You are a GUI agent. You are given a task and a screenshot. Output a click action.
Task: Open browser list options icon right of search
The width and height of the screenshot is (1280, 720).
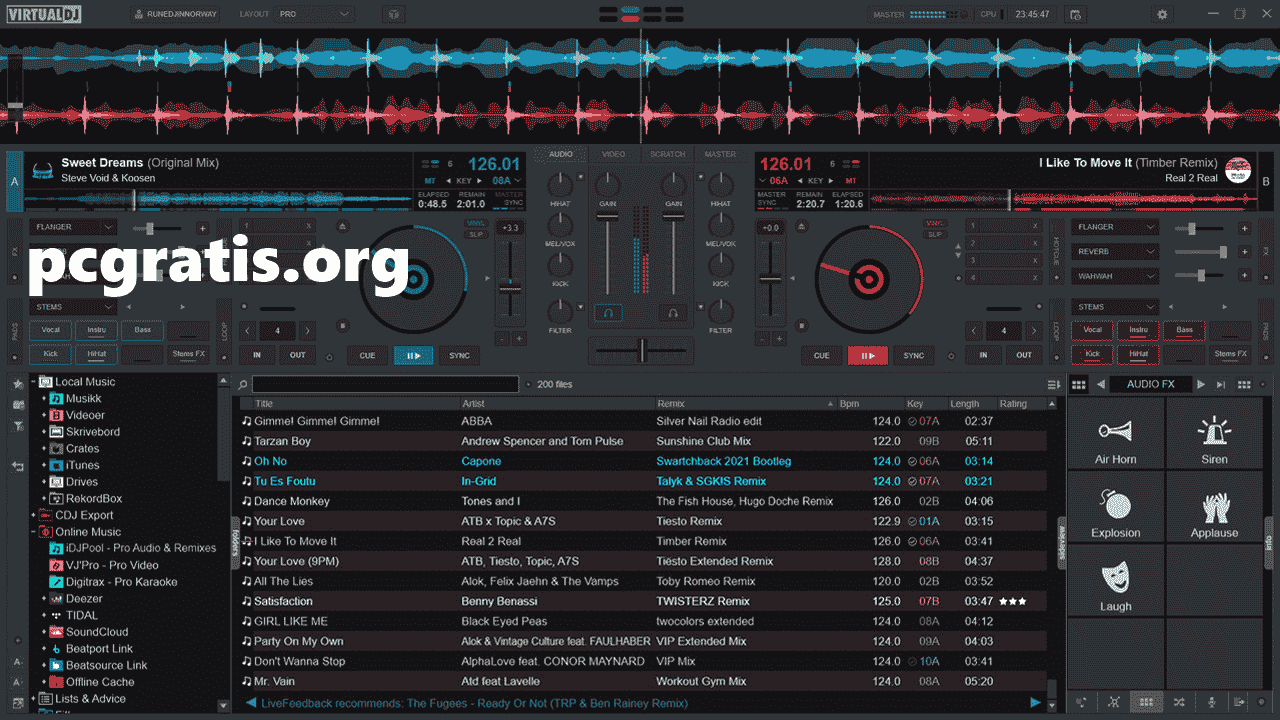tap(1053, 384)
